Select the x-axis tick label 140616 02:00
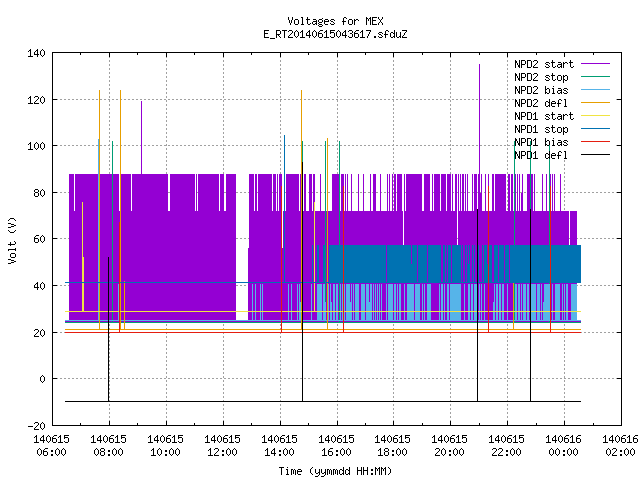 (620, 446)
